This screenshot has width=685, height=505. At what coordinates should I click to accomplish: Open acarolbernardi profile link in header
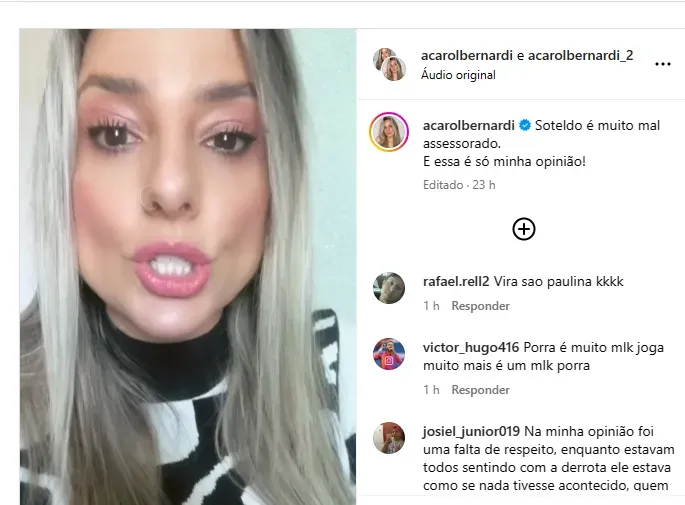coord(467,55)
